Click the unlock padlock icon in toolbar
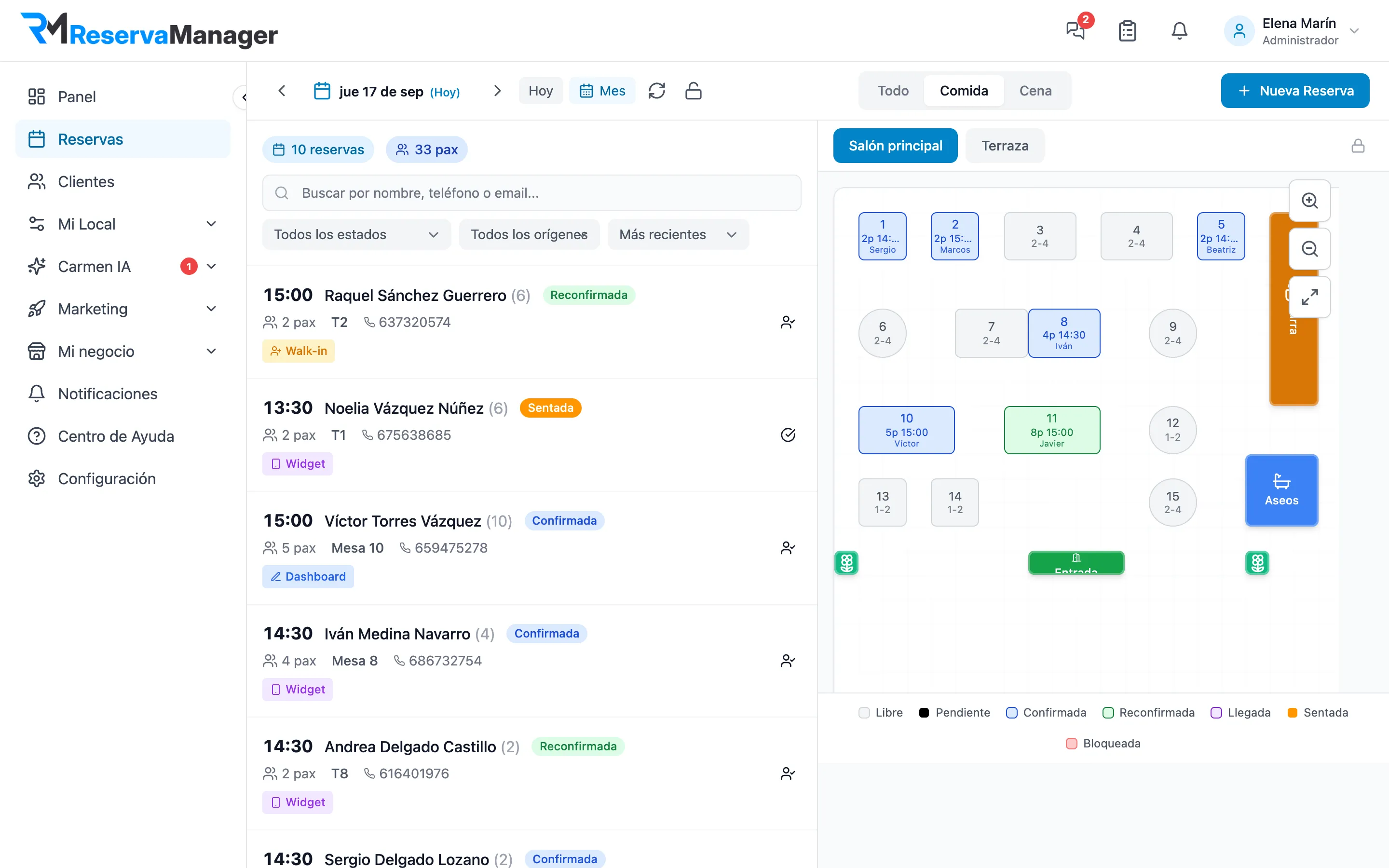This screenshot has width=1389, height=868. 694,91
